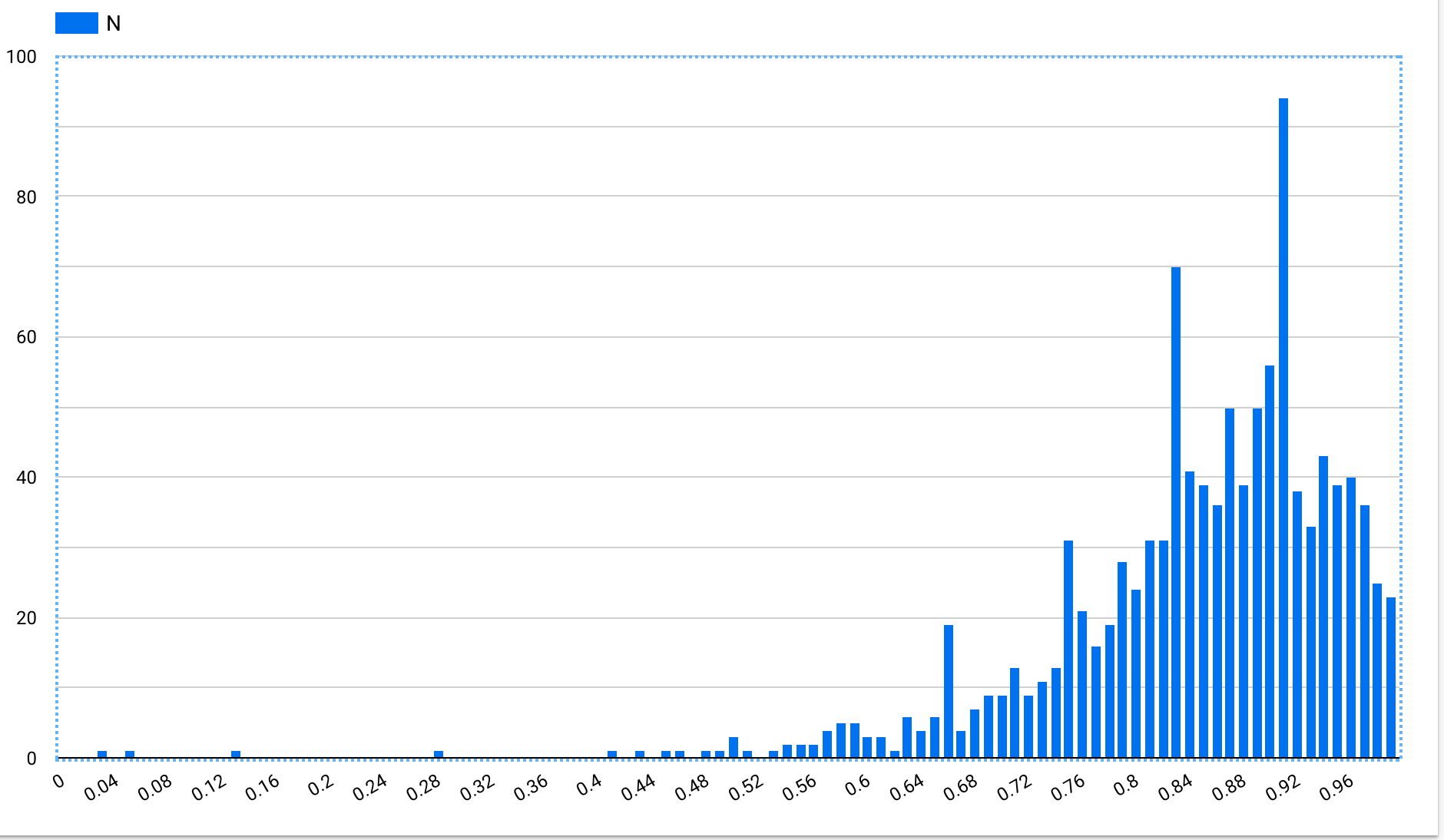Click the x-axis label "0.32"
The width and height of the screenshot is (1444, 840).
tap(478, 788)
